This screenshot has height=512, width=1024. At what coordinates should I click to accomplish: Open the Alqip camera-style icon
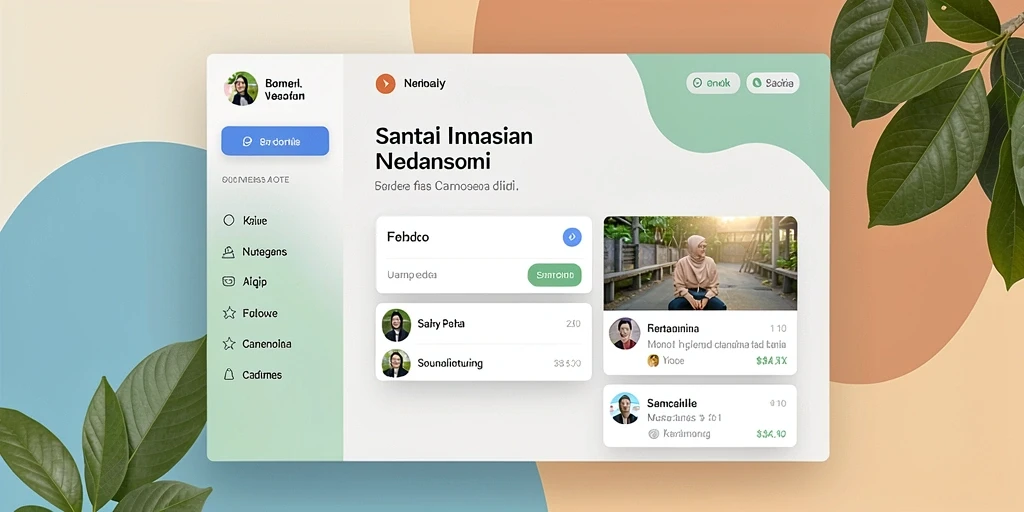(229, 281)
